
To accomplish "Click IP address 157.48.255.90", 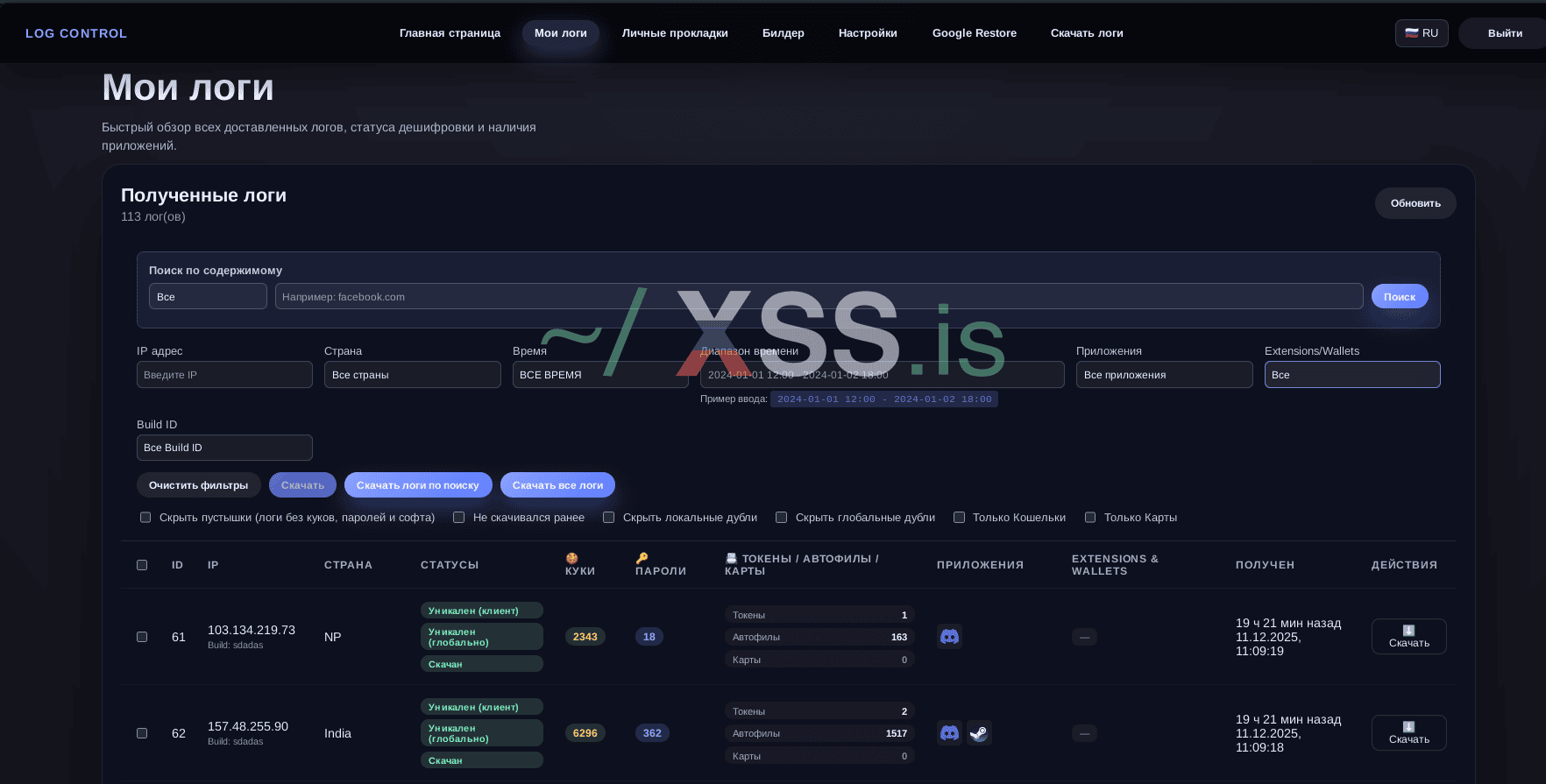I will [248, 726].
